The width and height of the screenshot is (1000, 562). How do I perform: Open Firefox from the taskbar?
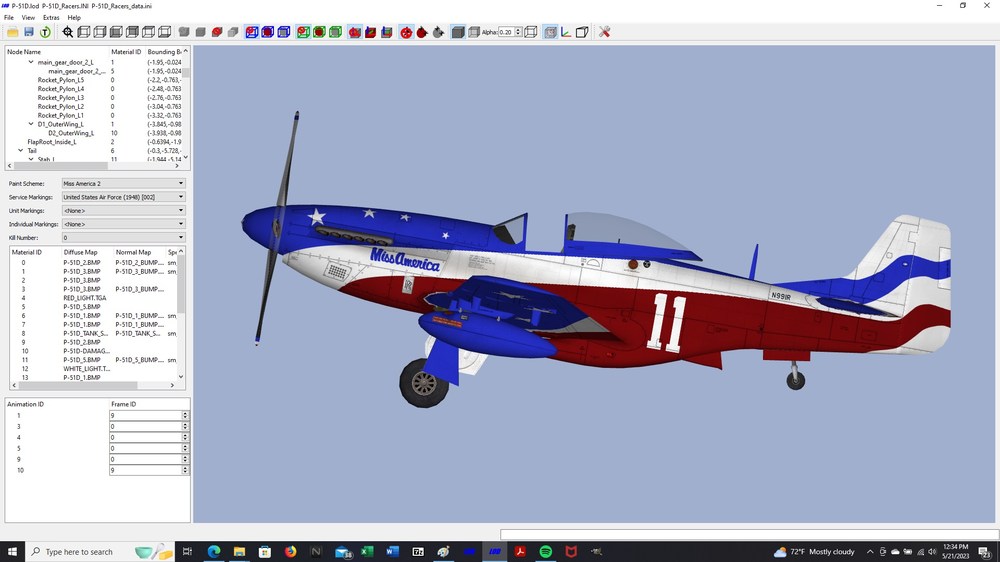tap(290, 551)
